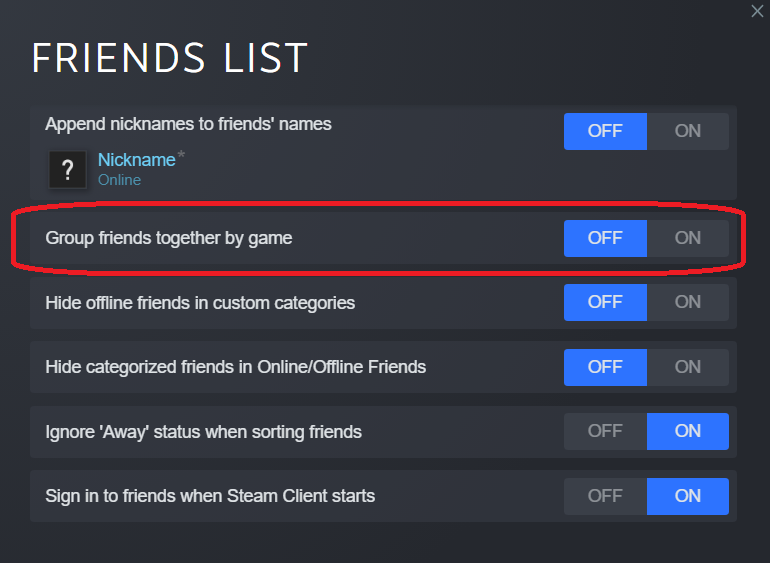Select ON for Ignore 'Away' status setting
Screen dimensions: 770x563
688,431
